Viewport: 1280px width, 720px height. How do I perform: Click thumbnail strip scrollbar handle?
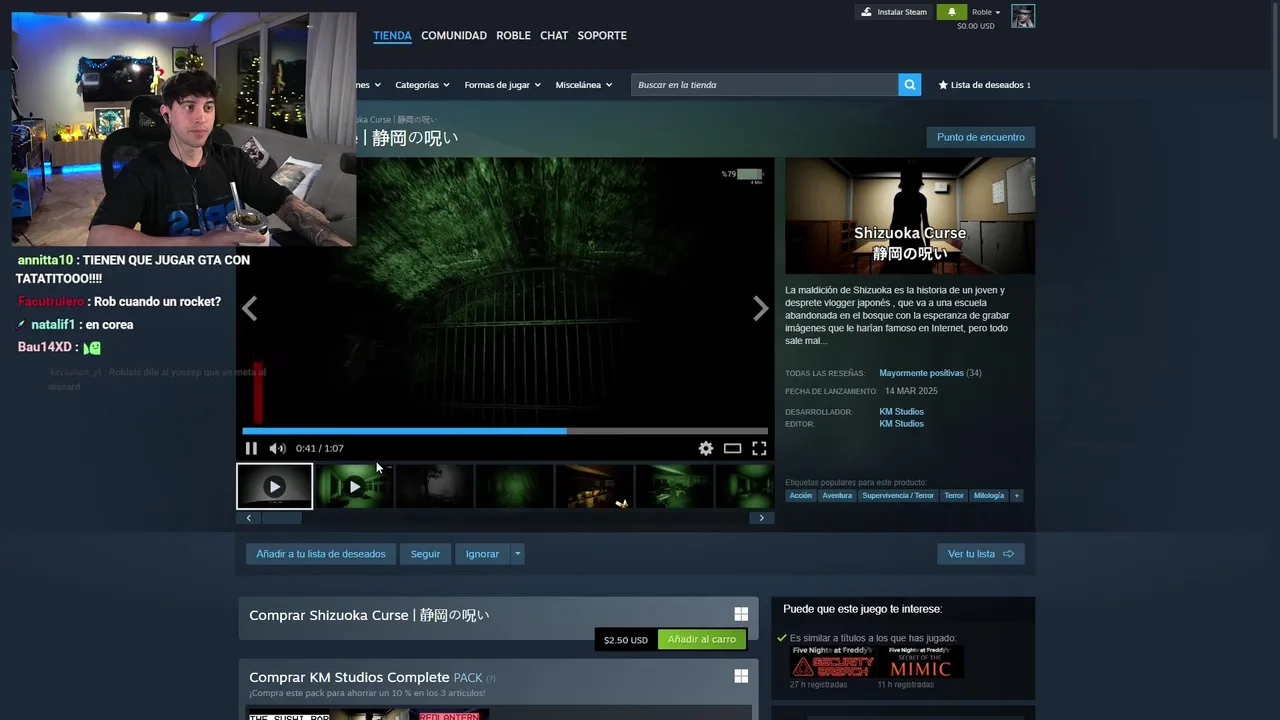click(281, 518)
